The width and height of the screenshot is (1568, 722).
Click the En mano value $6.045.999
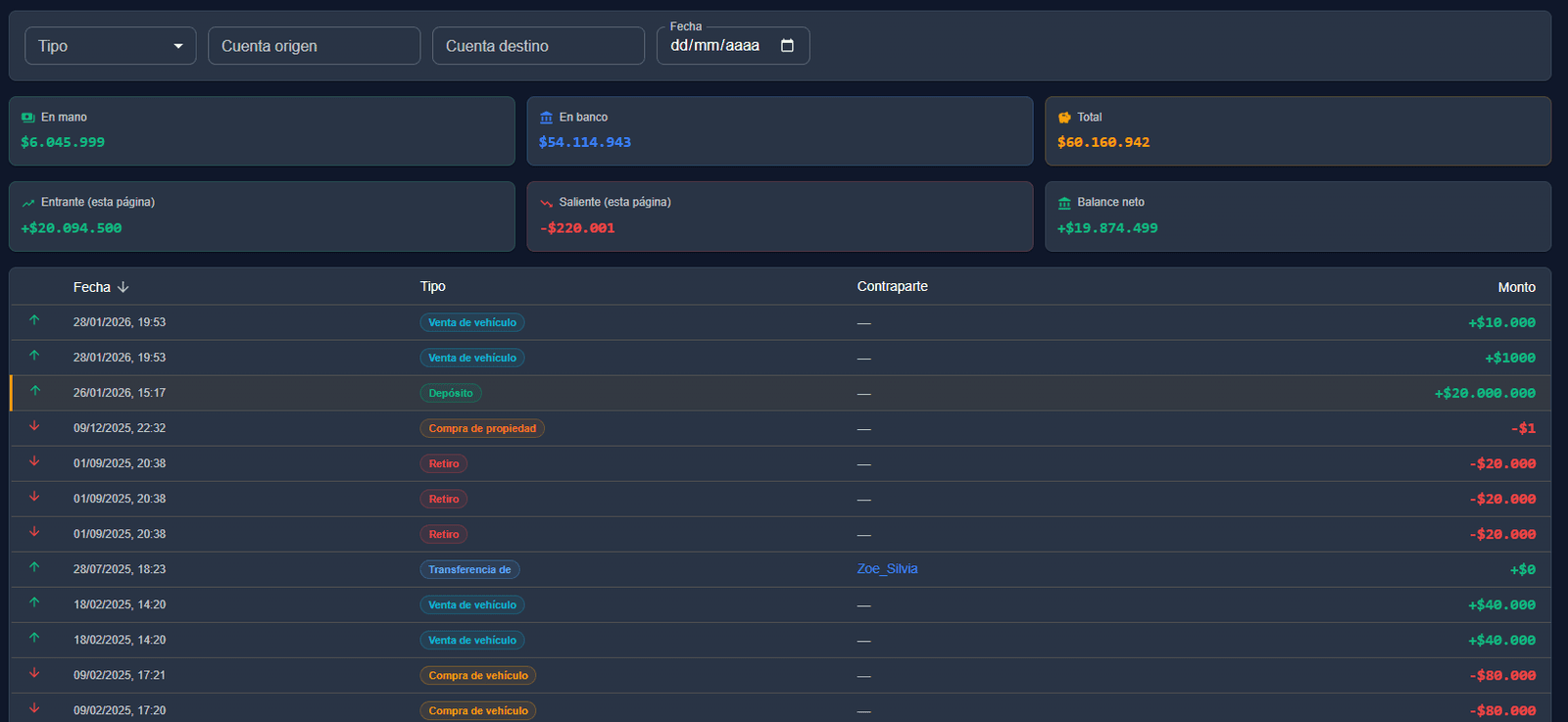[63, 142]
